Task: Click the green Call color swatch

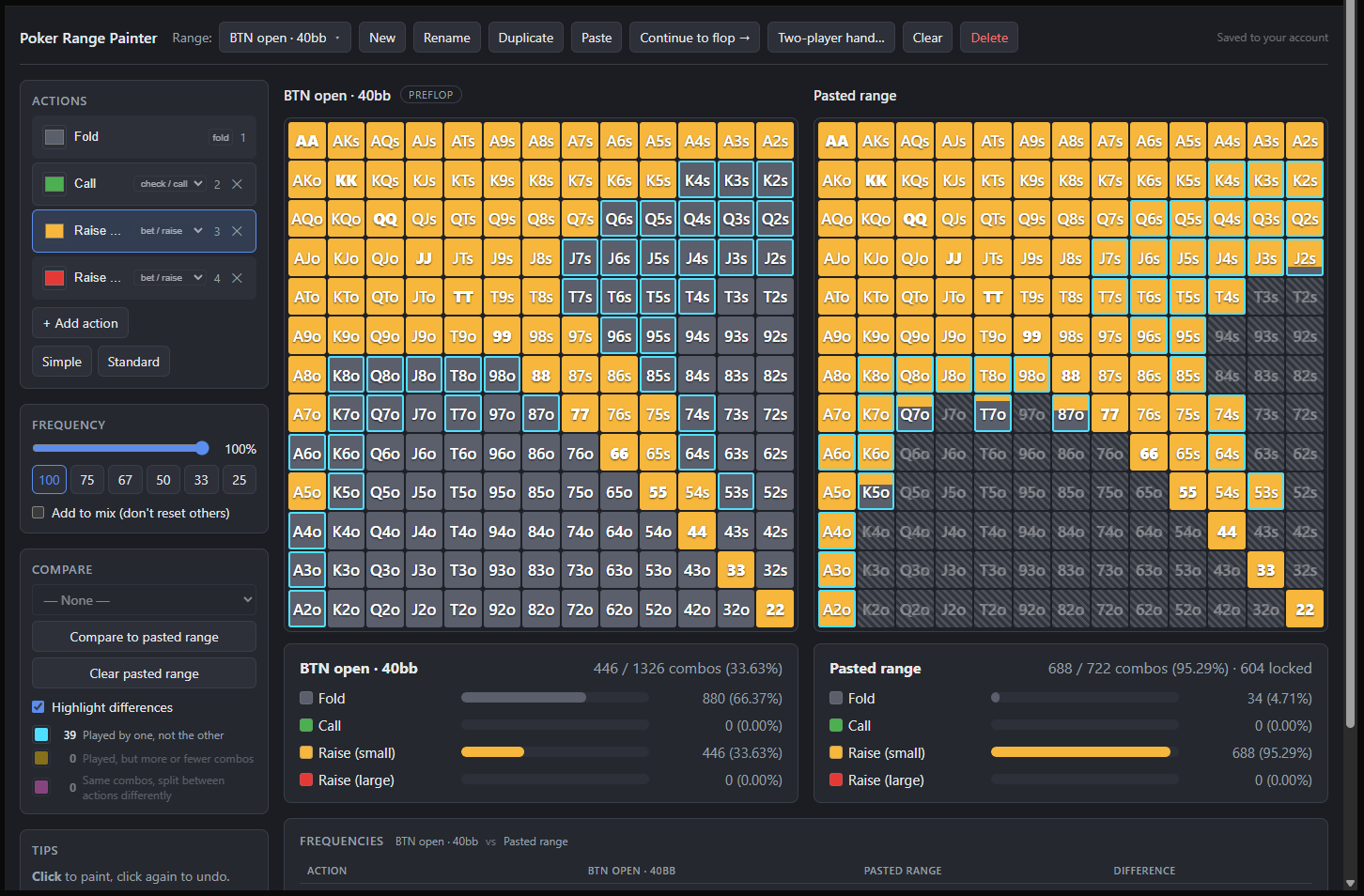Action: (x=54, y=184)
